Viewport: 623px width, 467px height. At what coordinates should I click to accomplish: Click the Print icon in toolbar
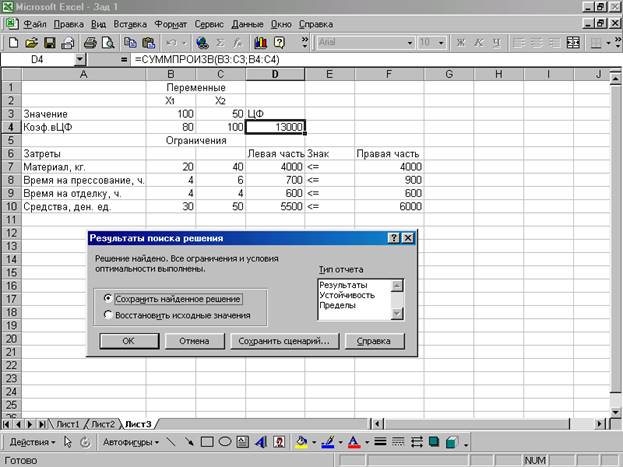click(90, 43)
